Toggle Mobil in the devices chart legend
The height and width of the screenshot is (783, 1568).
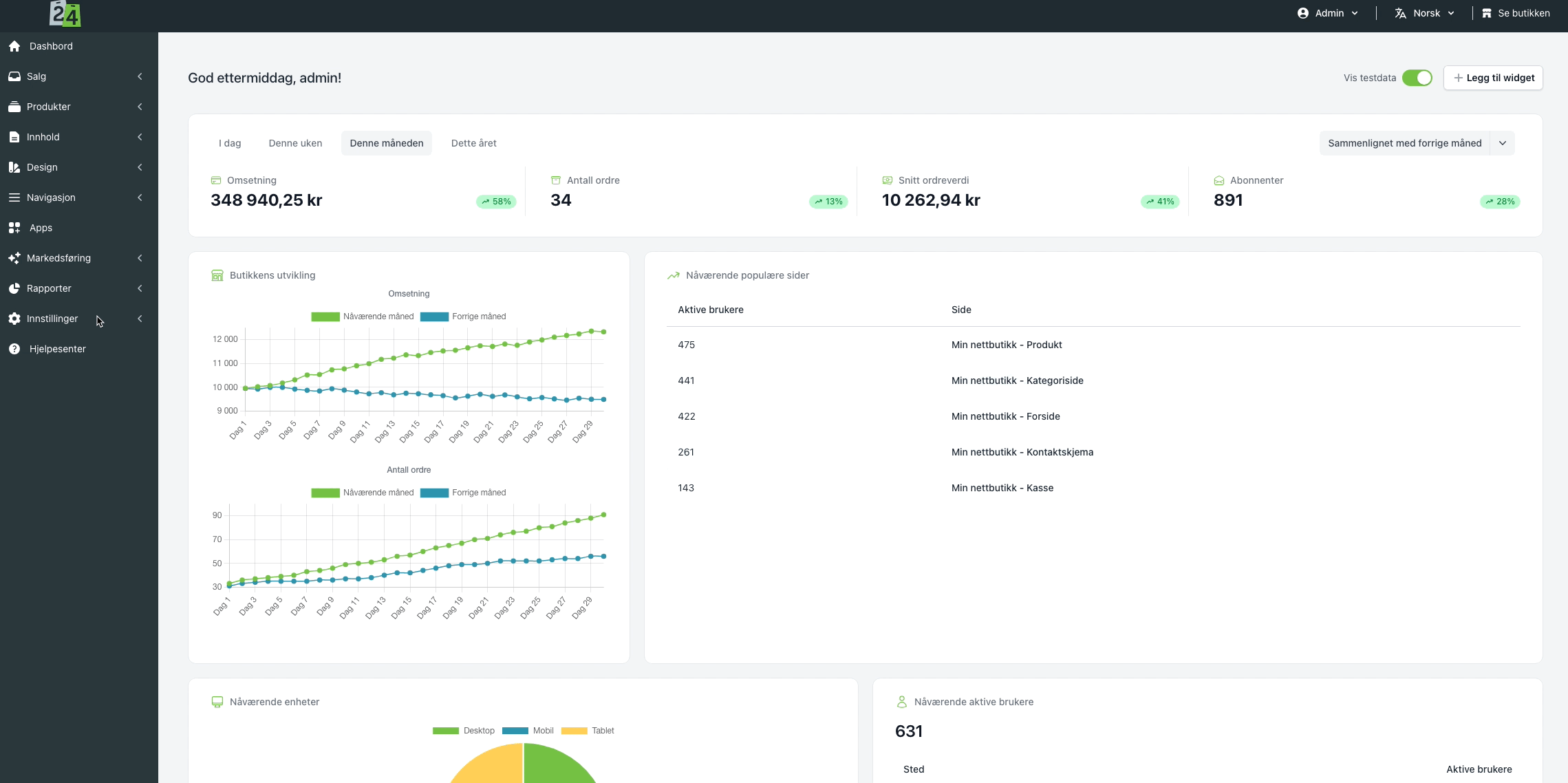(528, 731)
